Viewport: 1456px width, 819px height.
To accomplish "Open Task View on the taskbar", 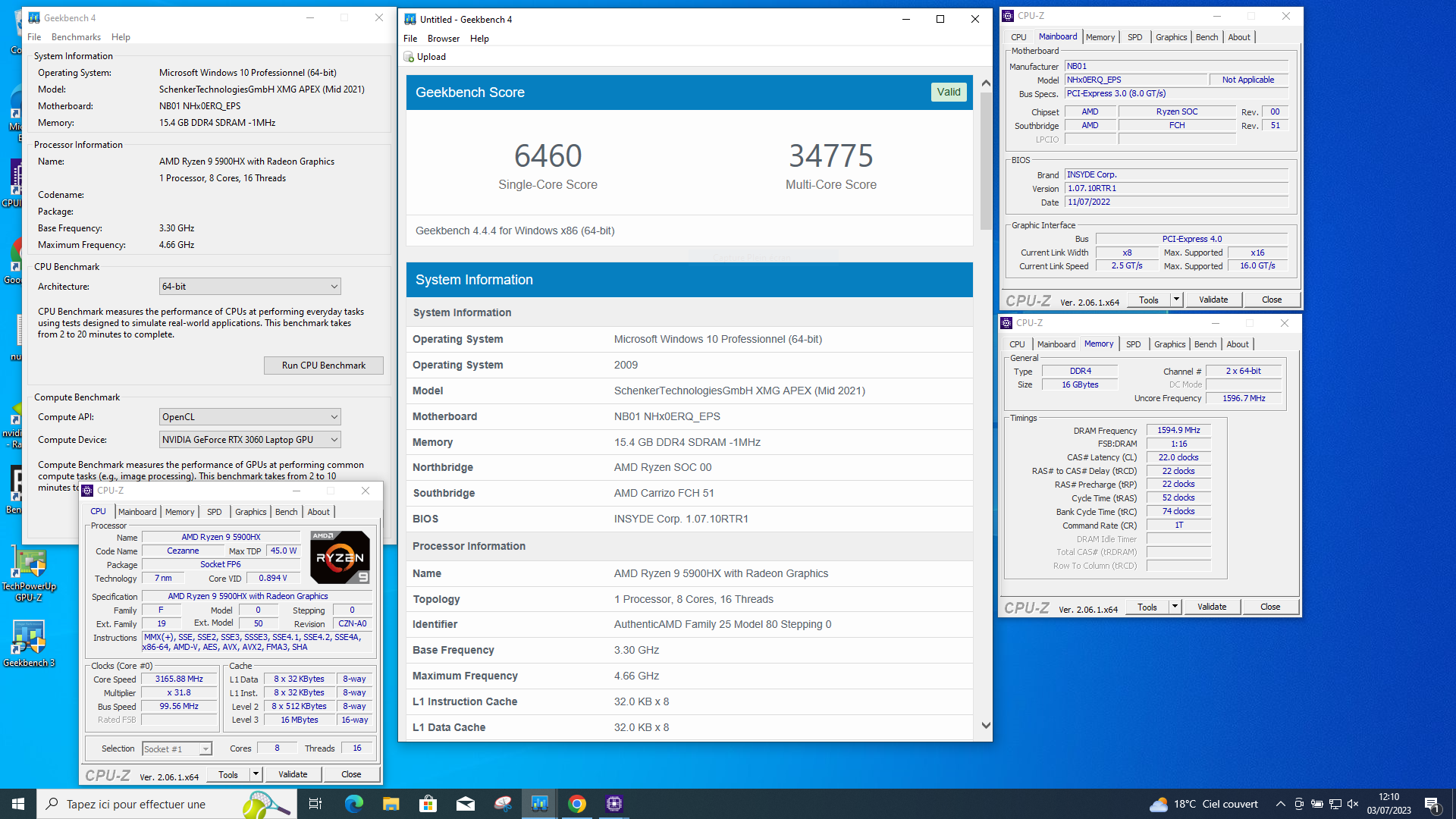I will coord(315,804).
